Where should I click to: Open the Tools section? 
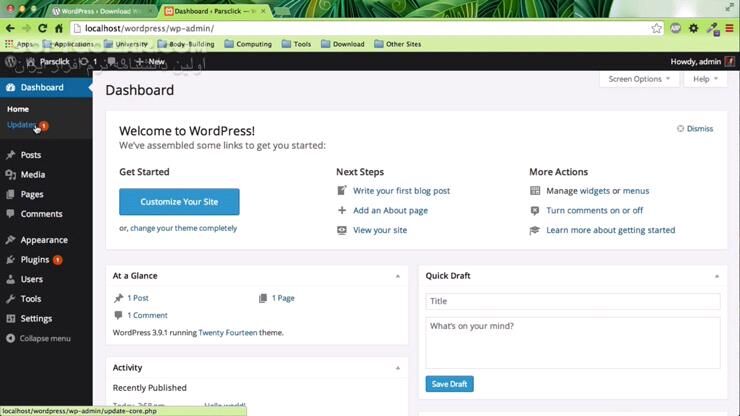[x=30, y=299]
